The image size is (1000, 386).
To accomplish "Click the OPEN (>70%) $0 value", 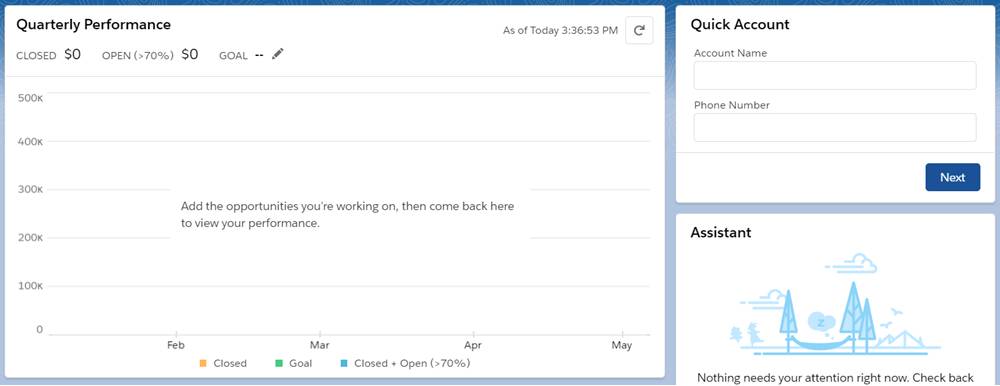I will [x=190, y=55].
